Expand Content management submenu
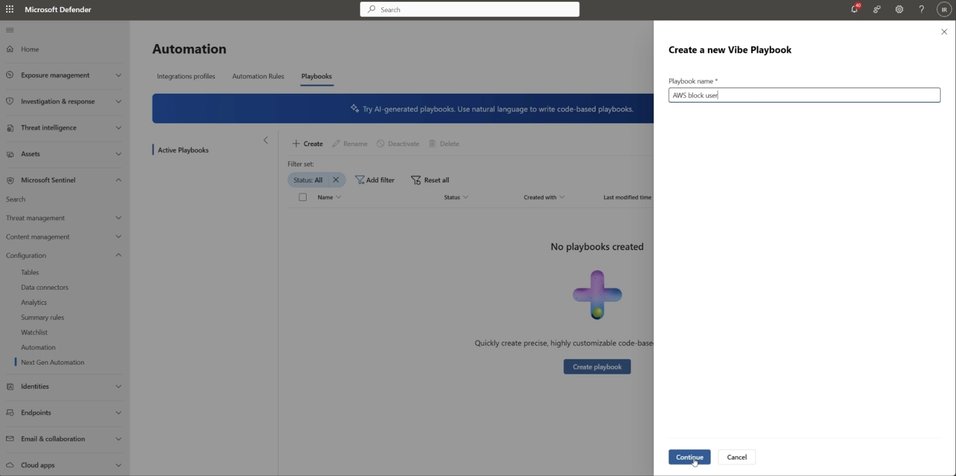 (118, 236)
